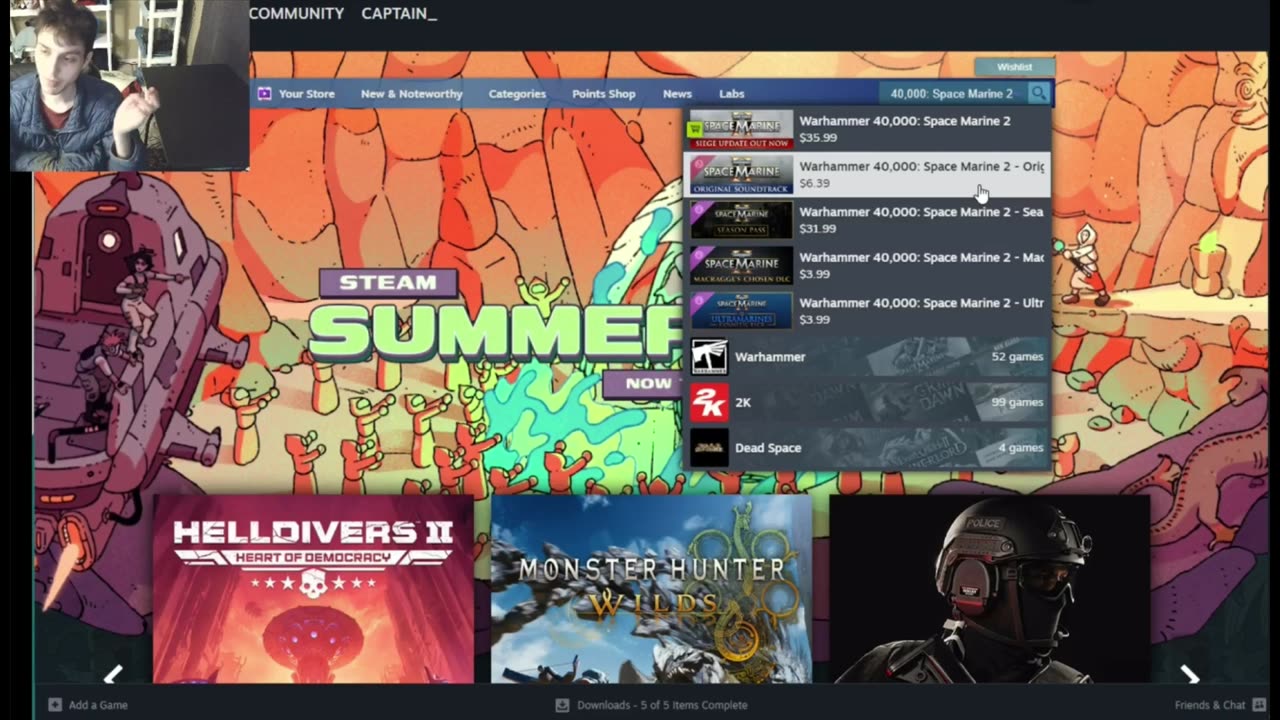Click the Steam Summer sale banner title
The height and width of the screenshot is (720, 1280).
495,315
